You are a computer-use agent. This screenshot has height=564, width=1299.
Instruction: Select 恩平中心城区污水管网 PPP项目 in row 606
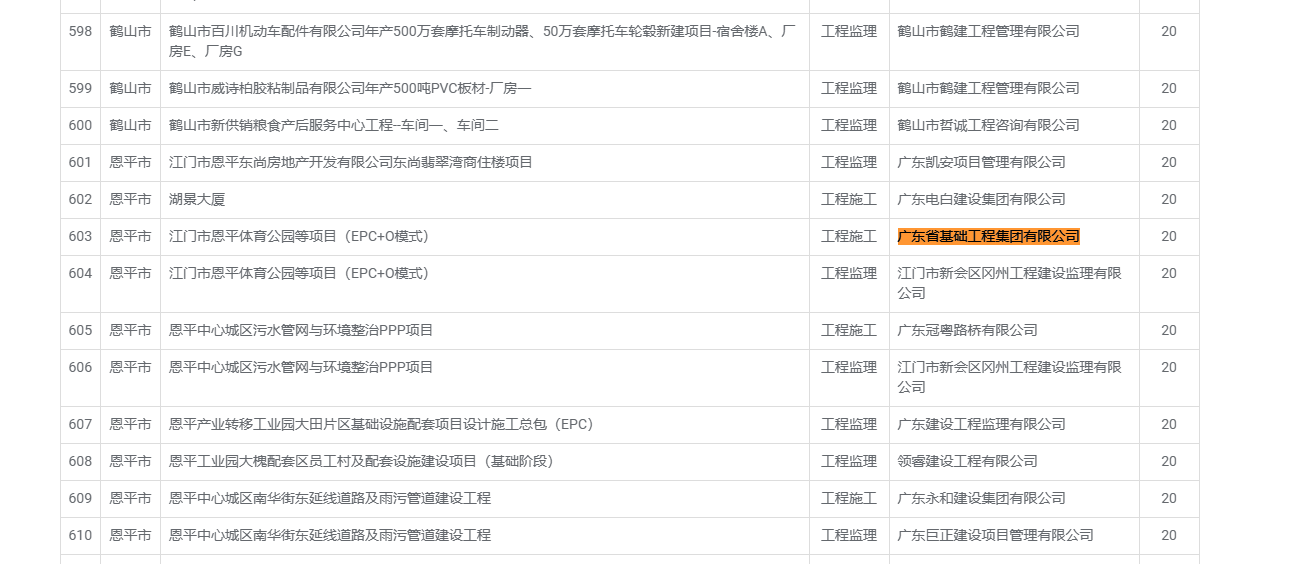301,368
